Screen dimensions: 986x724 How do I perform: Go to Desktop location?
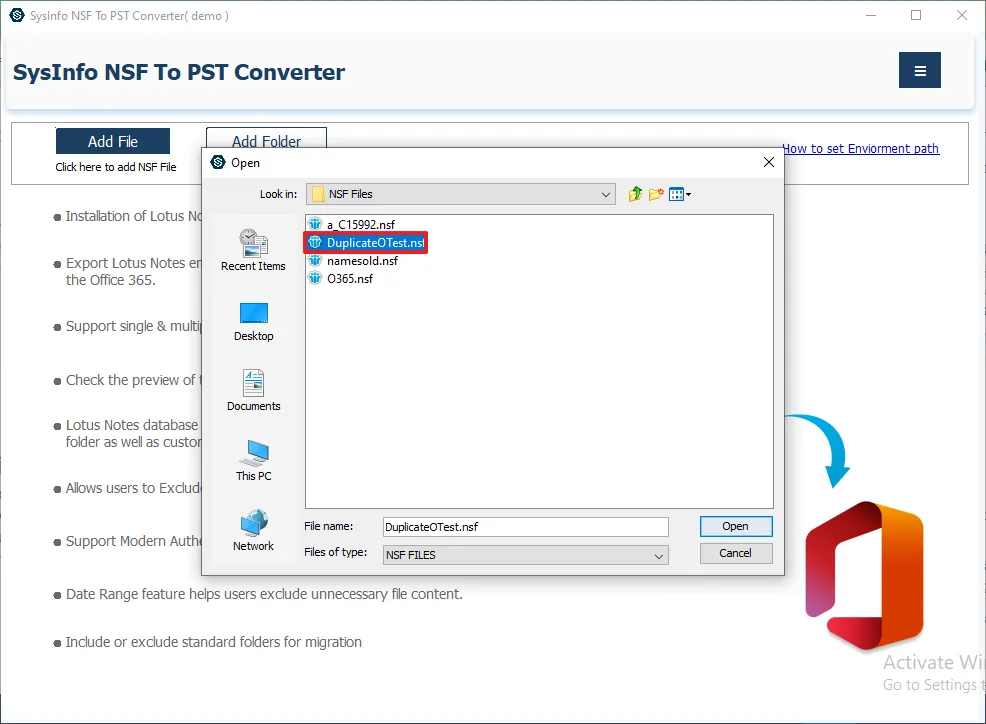253,321
